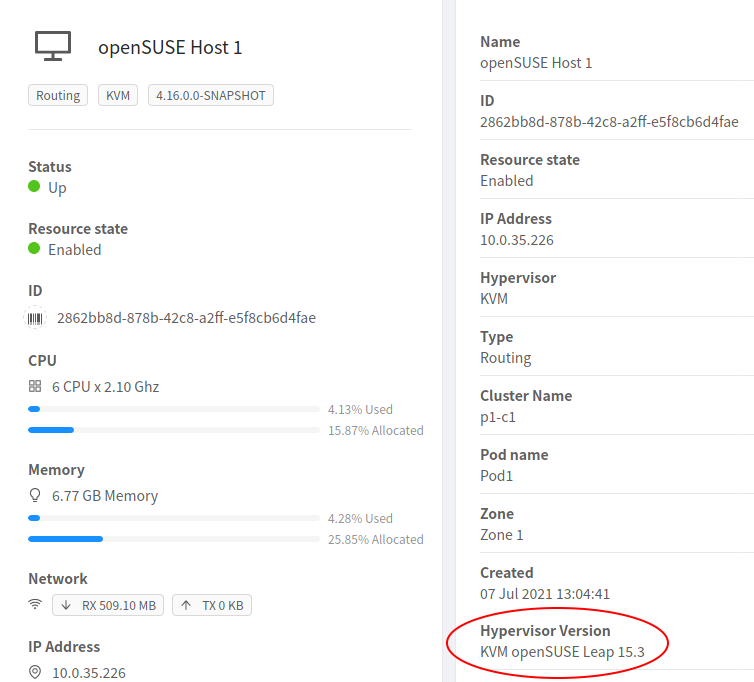The height and width of the screenshot is (682, 754).
Task: Click the Type value Routing
Action: tap(505, 358)
